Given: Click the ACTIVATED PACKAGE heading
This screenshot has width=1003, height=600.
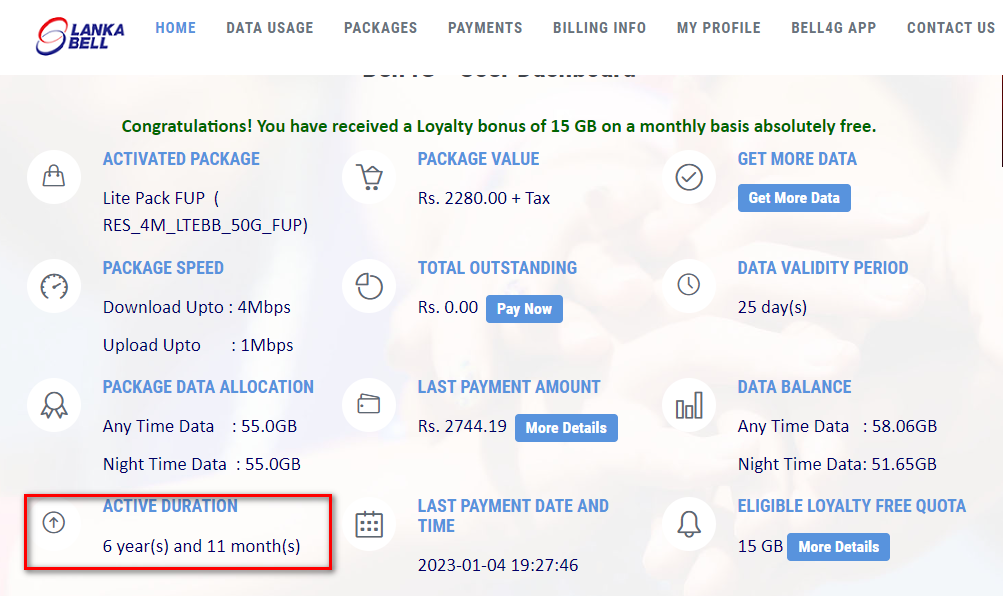Looking at the screenshot, I should coord(181,159).
